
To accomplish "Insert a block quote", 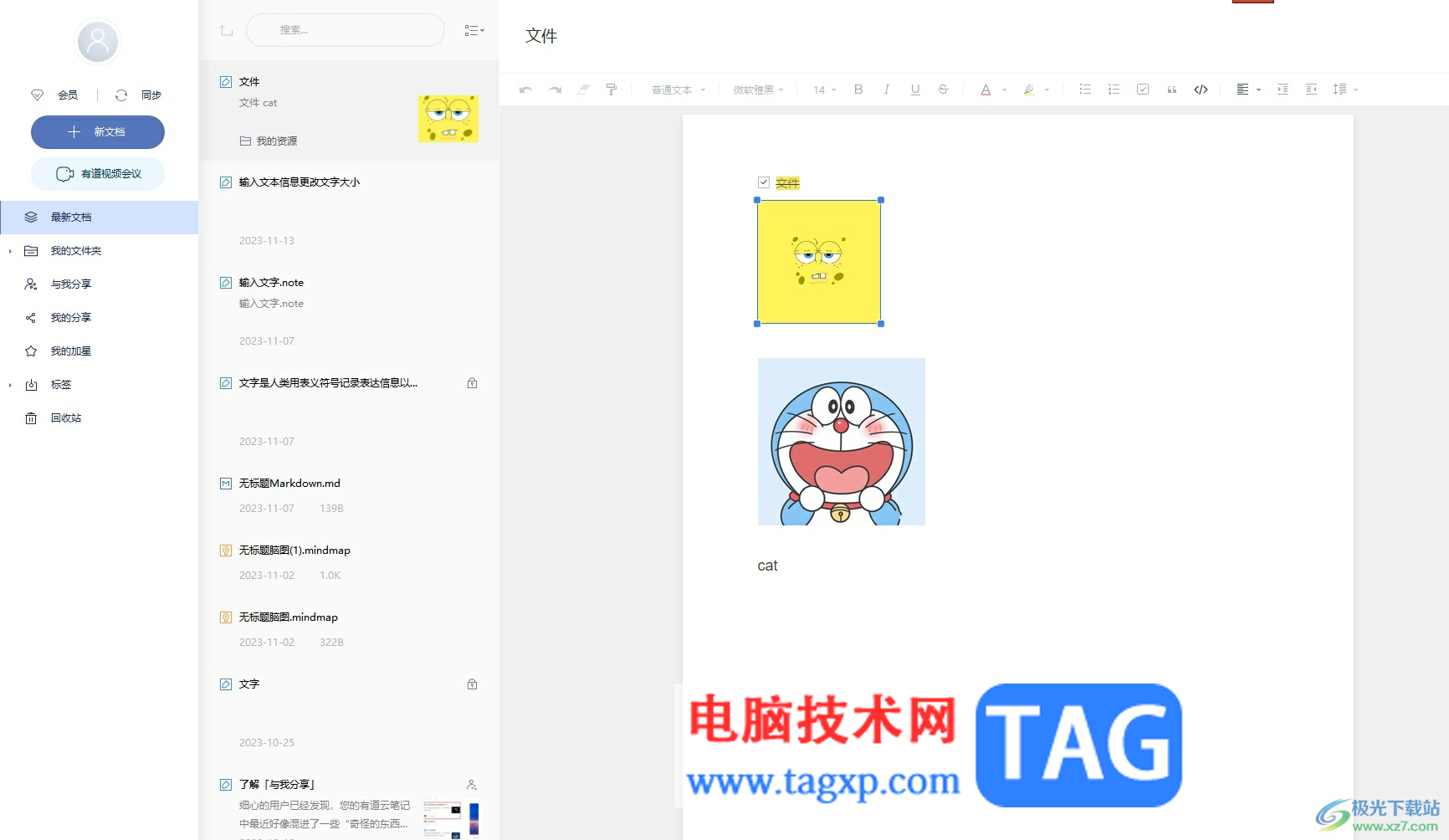I will click(x=1171, y=90).
